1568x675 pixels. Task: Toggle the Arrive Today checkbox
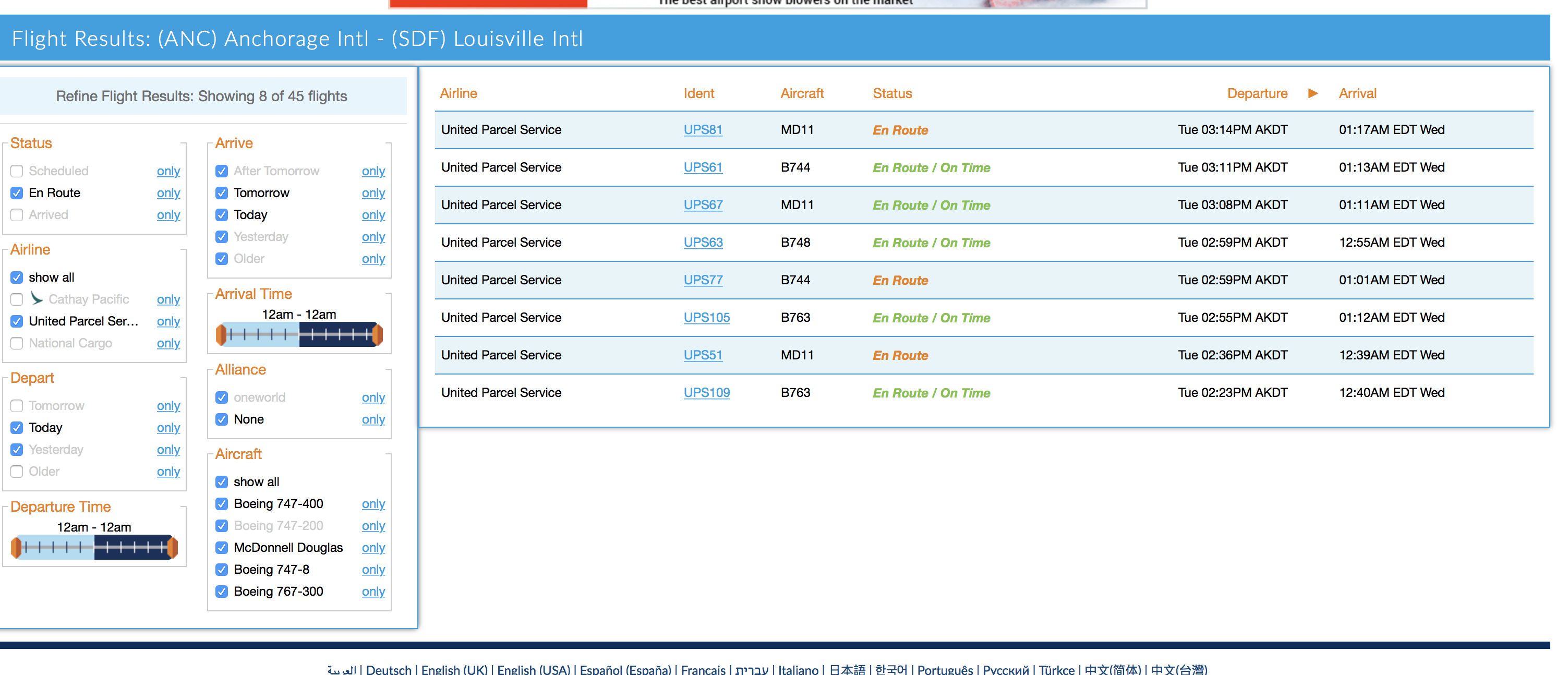click(222, 215)
